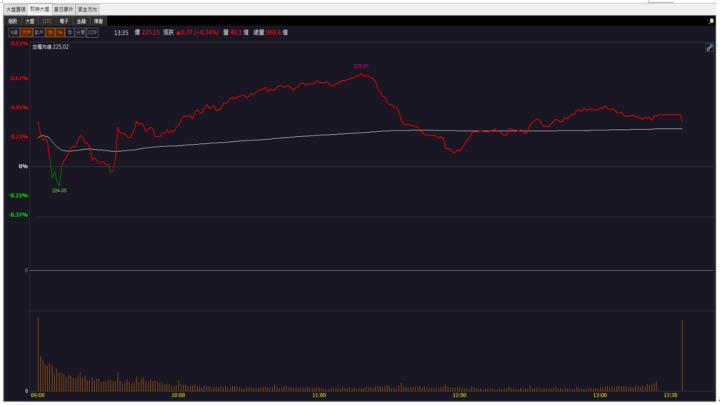The image size is (720, 405).
Task: Click the tall closing volume bar at 13:30
Action: 682,355
